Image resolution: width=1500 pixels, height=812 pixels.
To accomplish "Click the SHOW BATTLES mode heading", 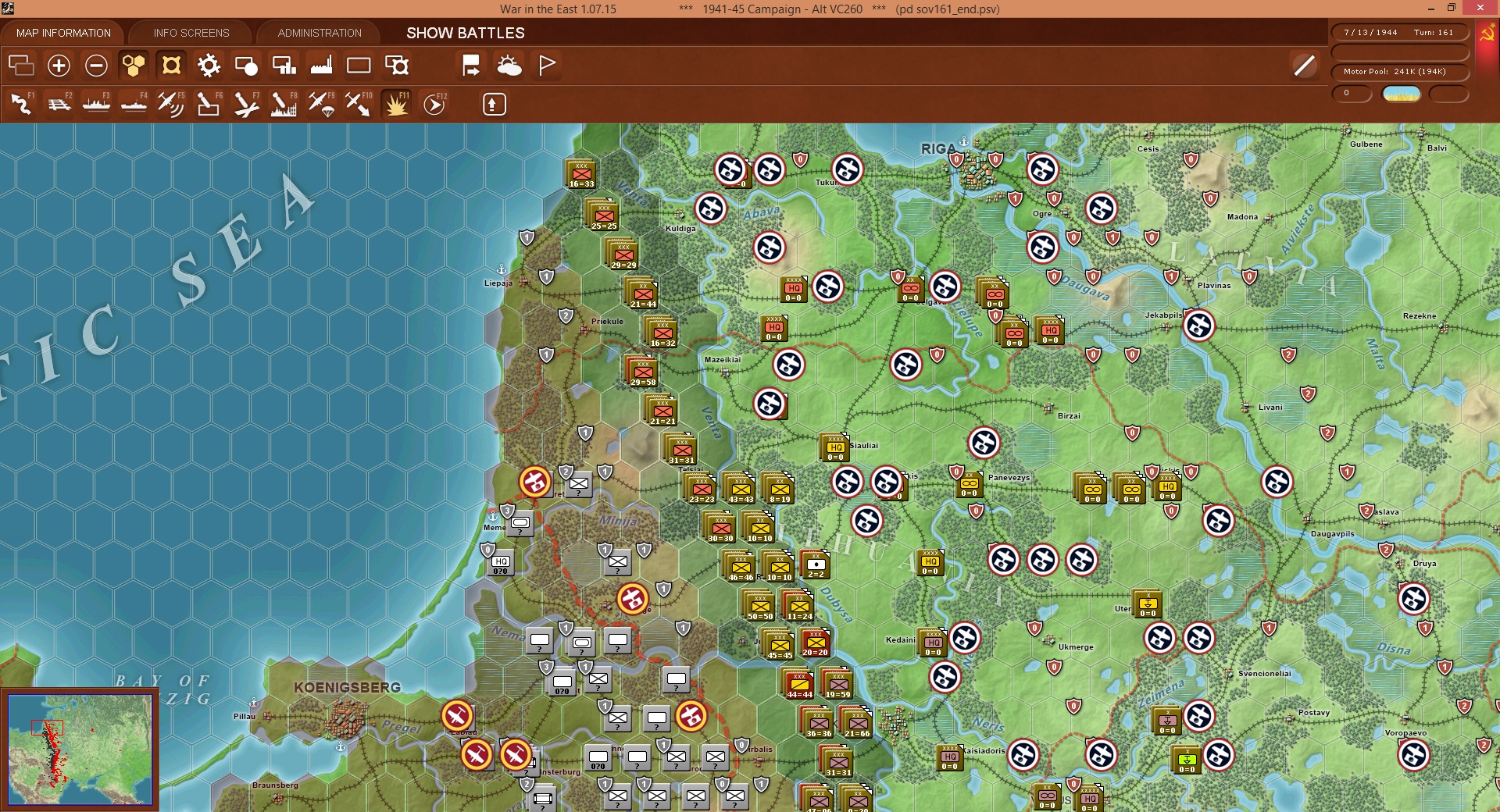I will [x=466, y=33].
